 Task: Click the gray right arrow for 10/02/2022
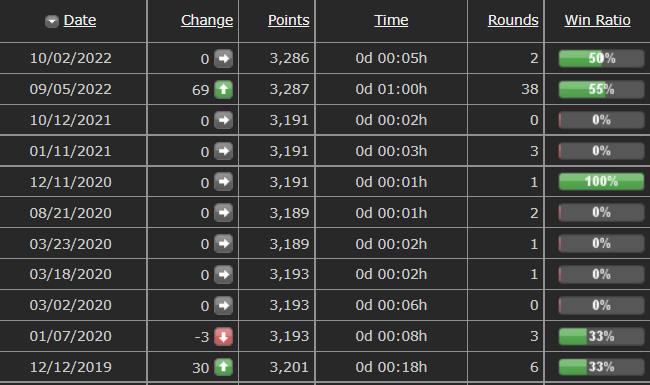pos(223,58)
